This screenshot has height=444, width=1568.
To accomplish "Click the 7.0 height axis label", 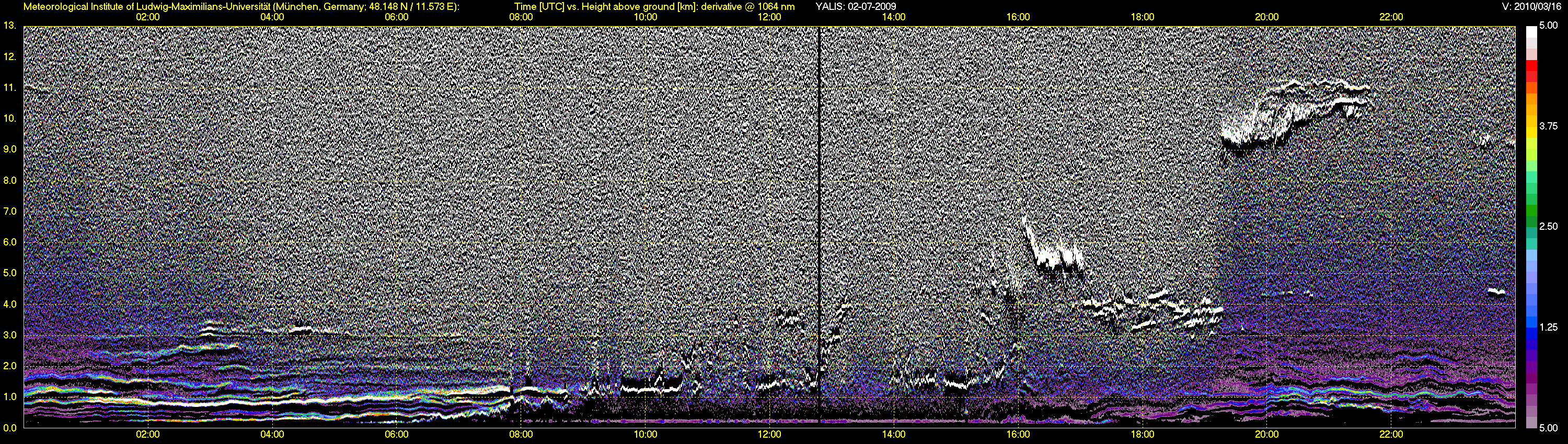I will 10,211.
